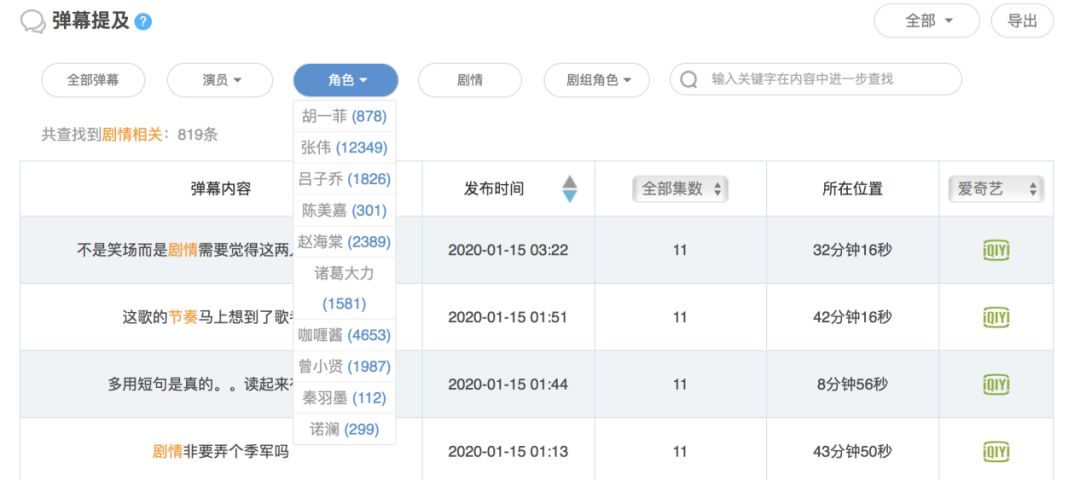This screenshot has height=480, width=1080.
Task: Choose 诸葛大力 (1581) from the role list
Action: click(x=344, y=289)
